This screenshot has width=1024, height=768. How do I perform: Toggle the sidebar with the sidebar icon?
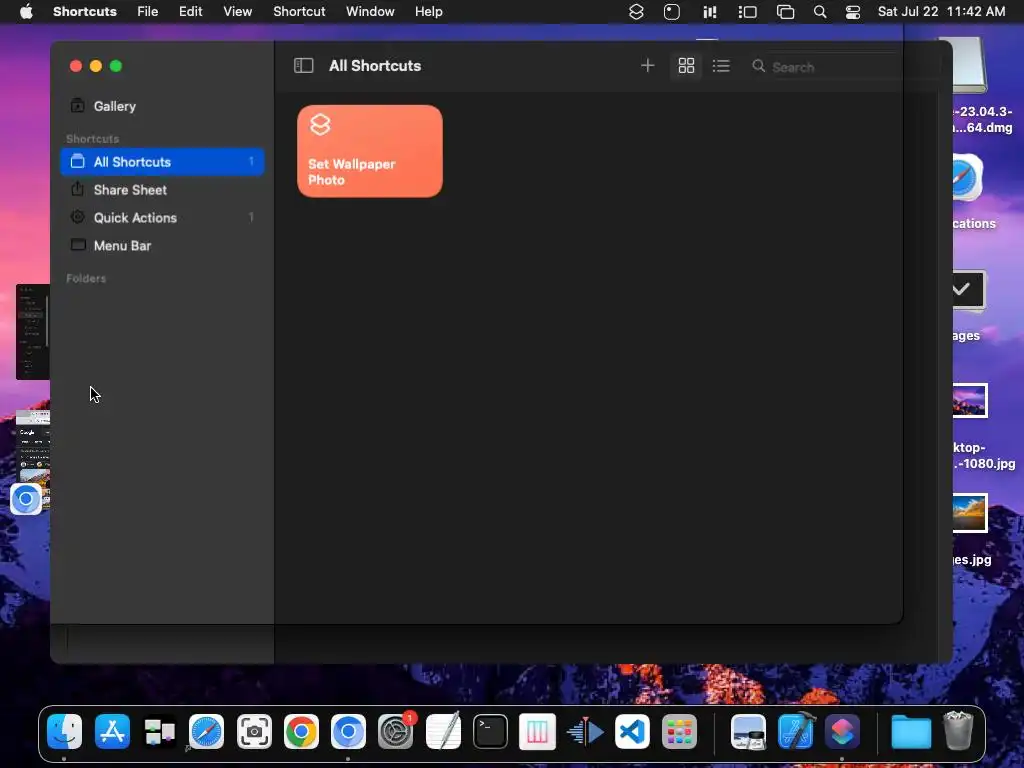304,65
